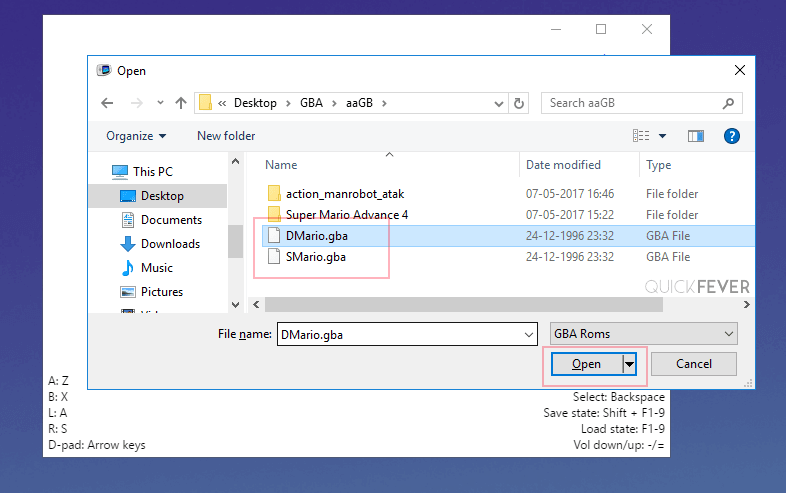Open the GBA Roms file type dropdown
This screenshot has height=493, width=786.
(644, 334)
